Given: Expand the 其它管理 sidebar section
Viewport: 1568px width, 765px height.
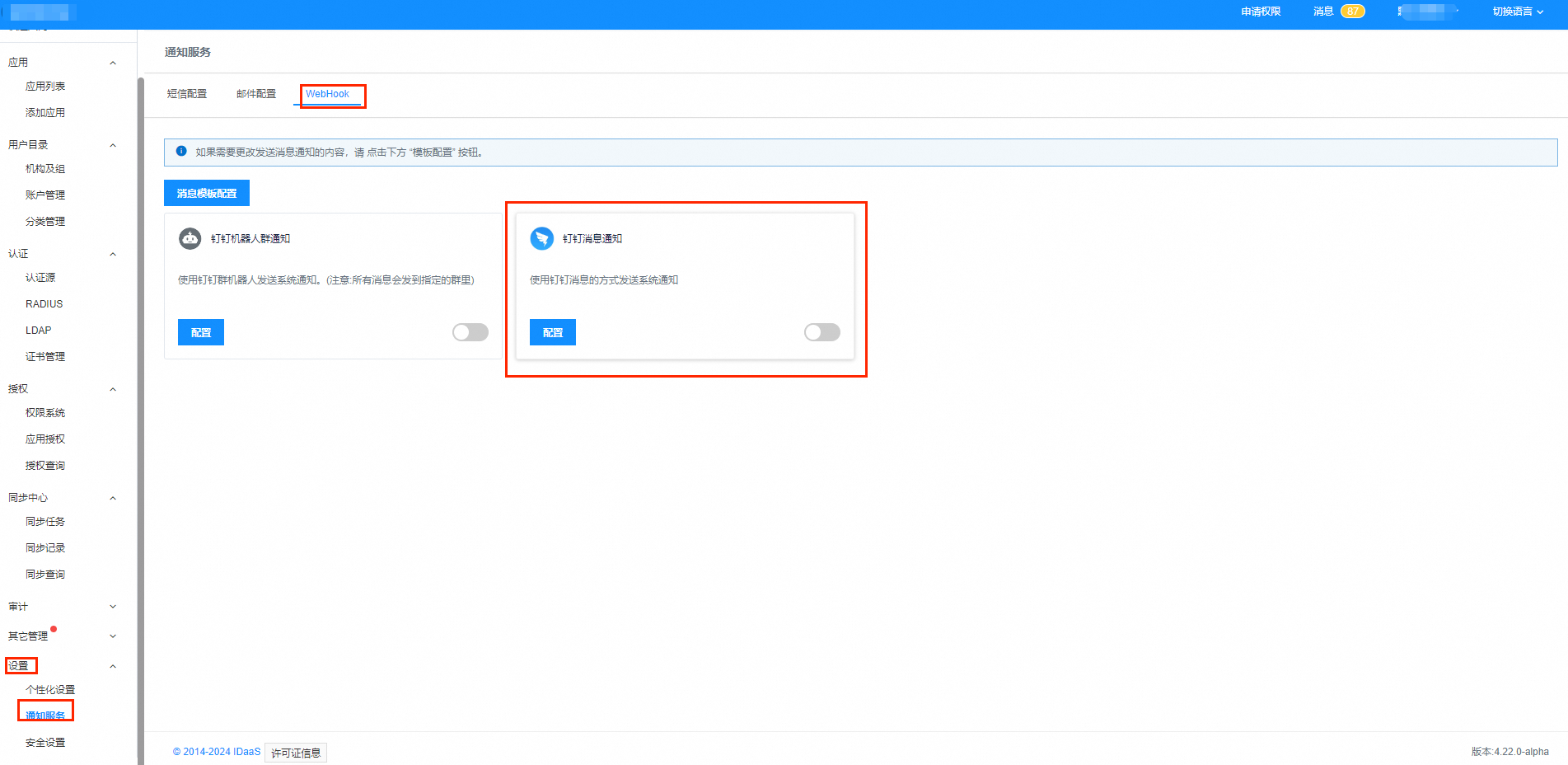Looking at the screenshot, I should [x=113, y=636].
